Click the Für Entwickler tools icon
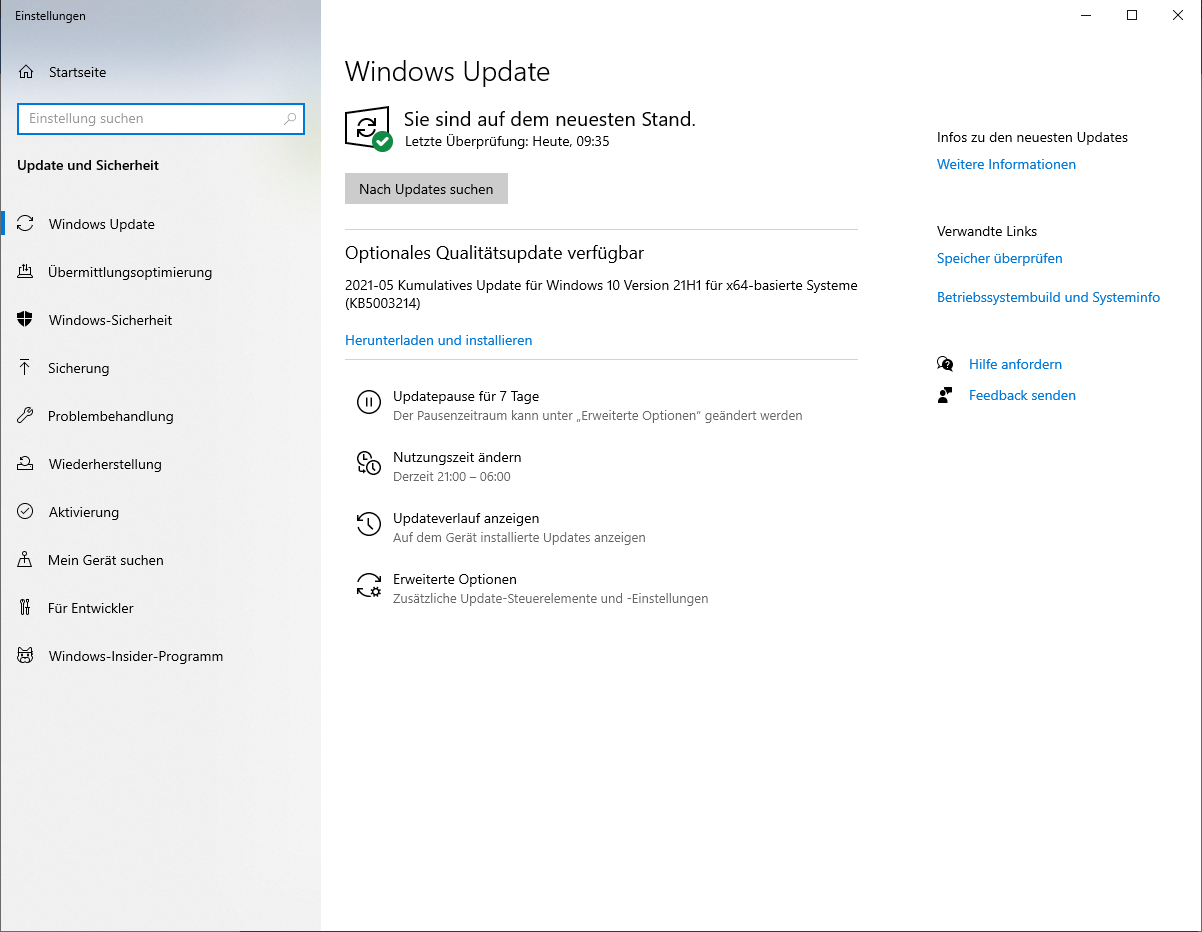This screenshot has width=1202, height=932. [x=26, y=608]
